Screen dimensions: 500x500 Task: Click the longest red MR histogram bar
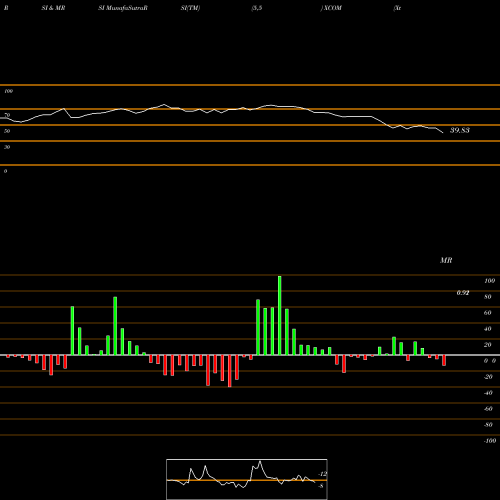pos(229,371)
